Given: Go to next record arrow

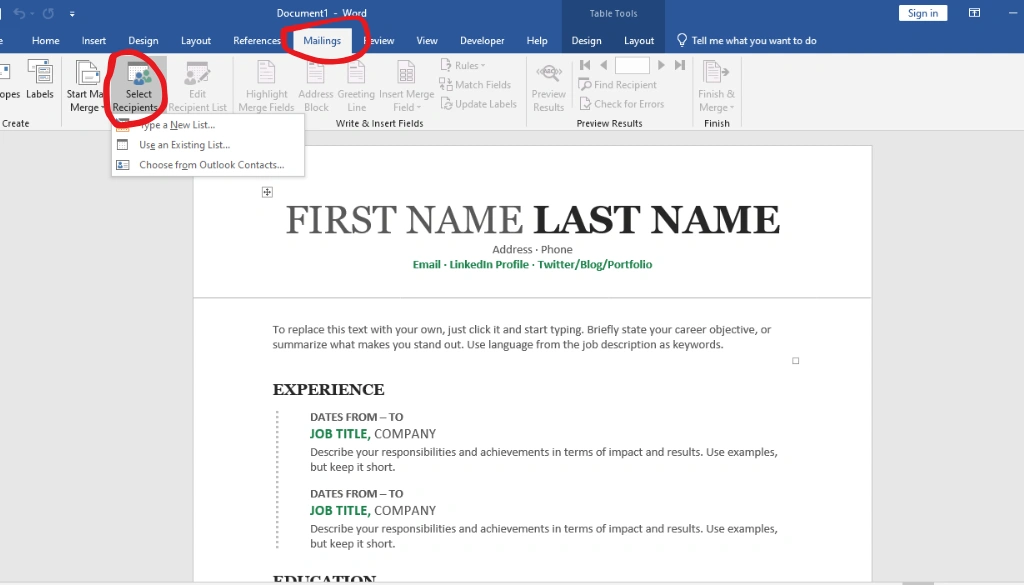Looking at the screenshot, I should pos(661,65).
